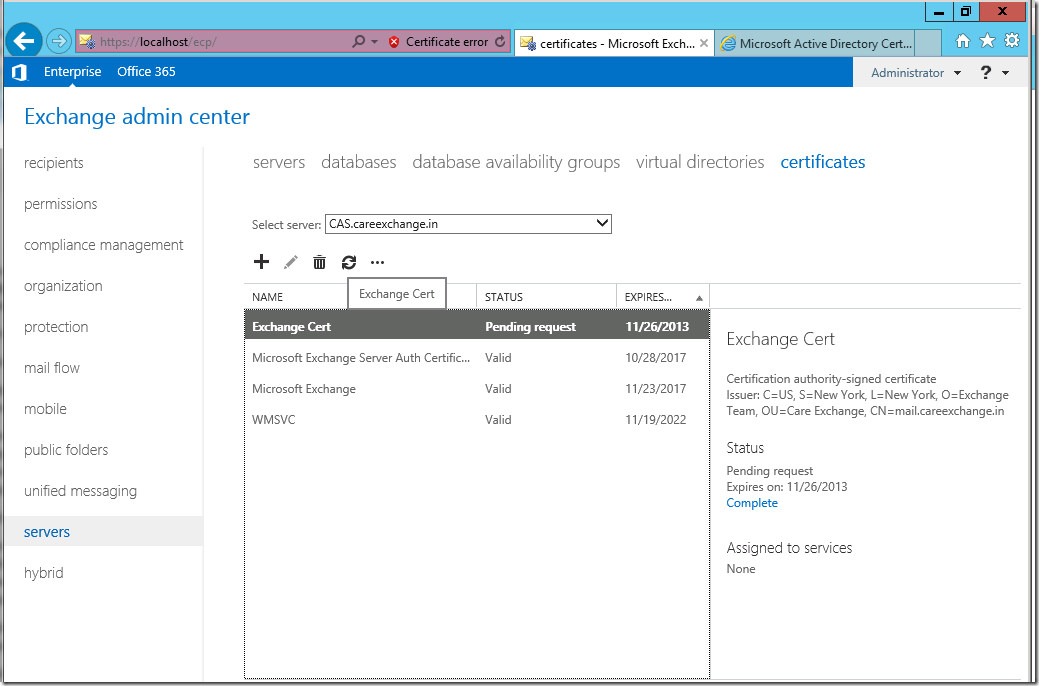
Task: Open recipients section in sidebar
Action: (x=54, y=163)
